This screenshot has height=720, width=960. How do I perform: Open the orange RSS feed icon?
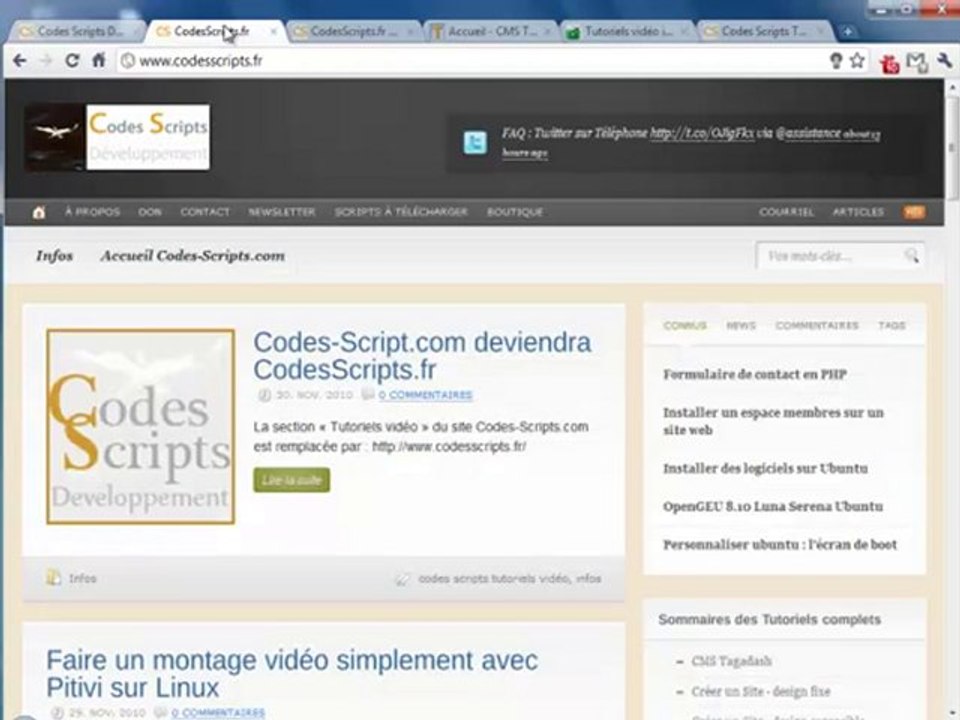coord(913,212)
